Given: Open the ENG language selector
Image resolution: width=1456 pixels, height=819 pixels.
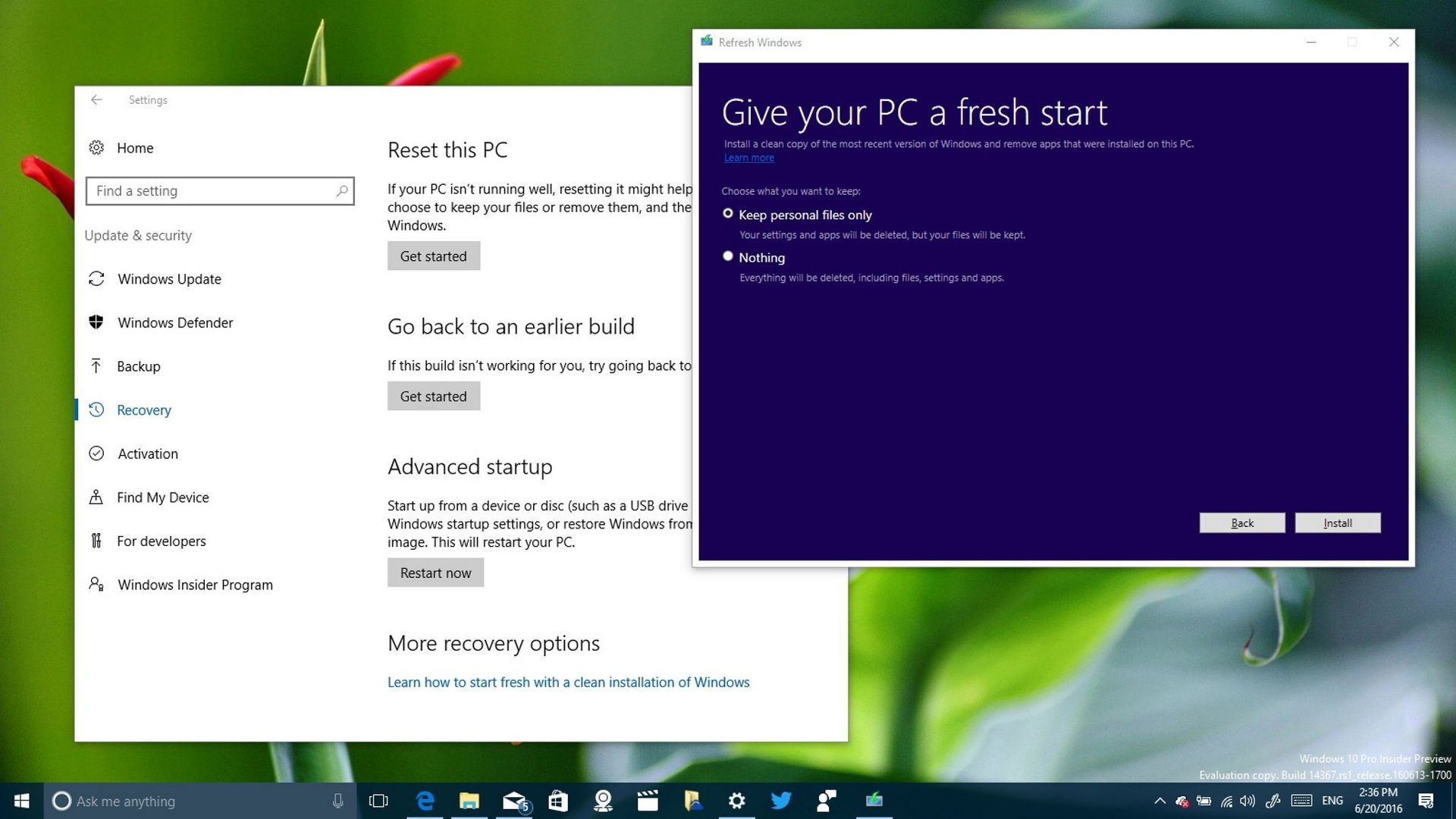Looking at the screenshot, I should [x=1332, y=801].
